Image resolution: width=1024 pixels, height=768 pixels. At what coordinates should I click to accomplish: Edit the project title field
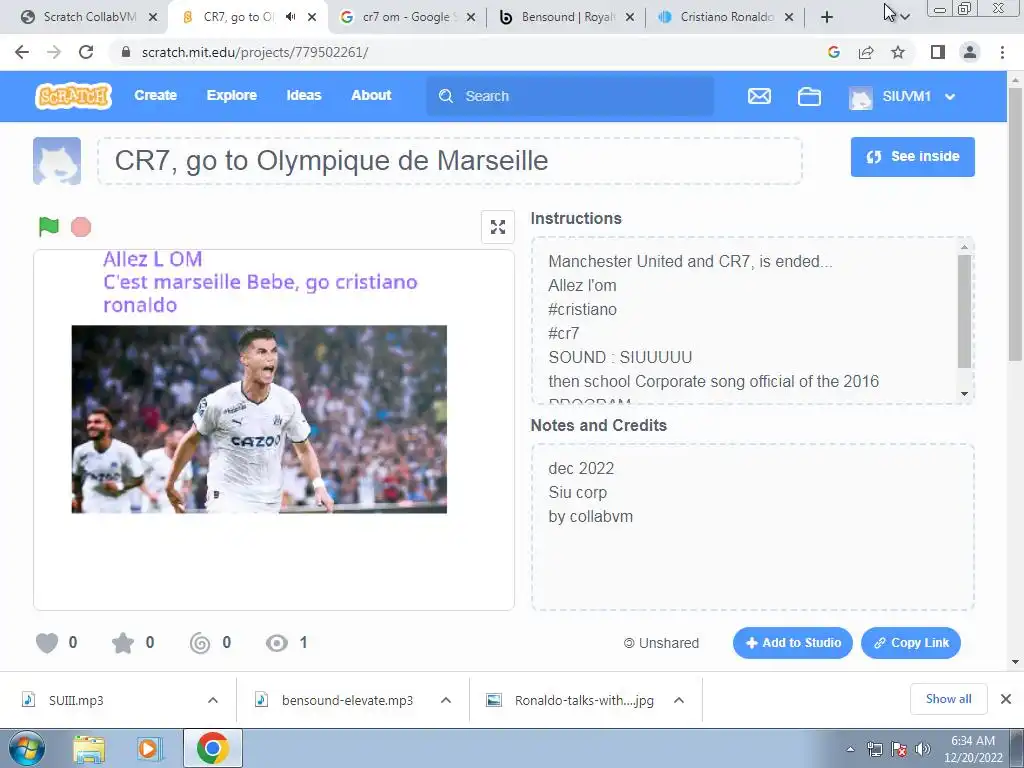tap(449, 161)
